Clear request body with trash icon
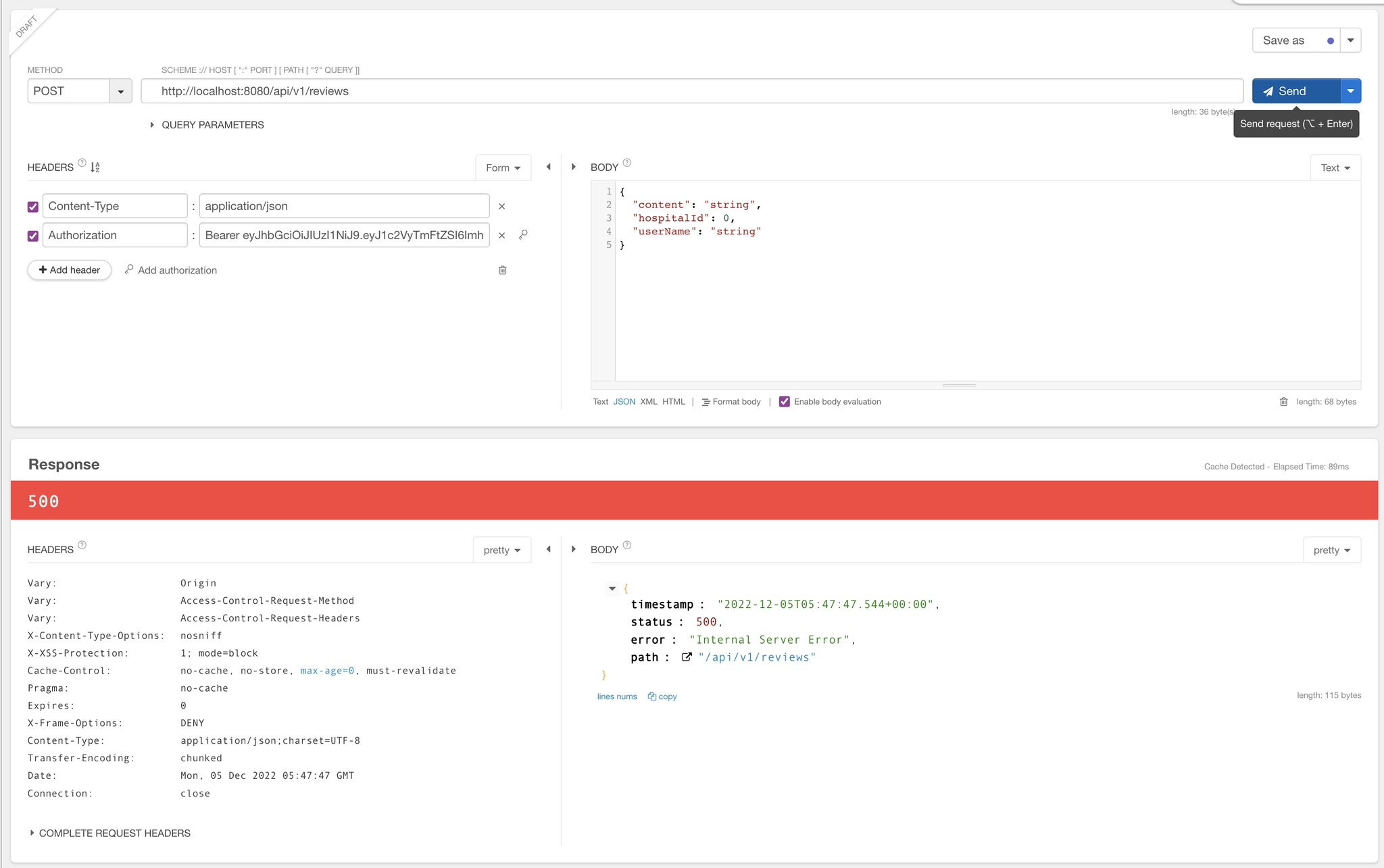The width and height of the screenshot is (1384, 868). pos(1283,402)
